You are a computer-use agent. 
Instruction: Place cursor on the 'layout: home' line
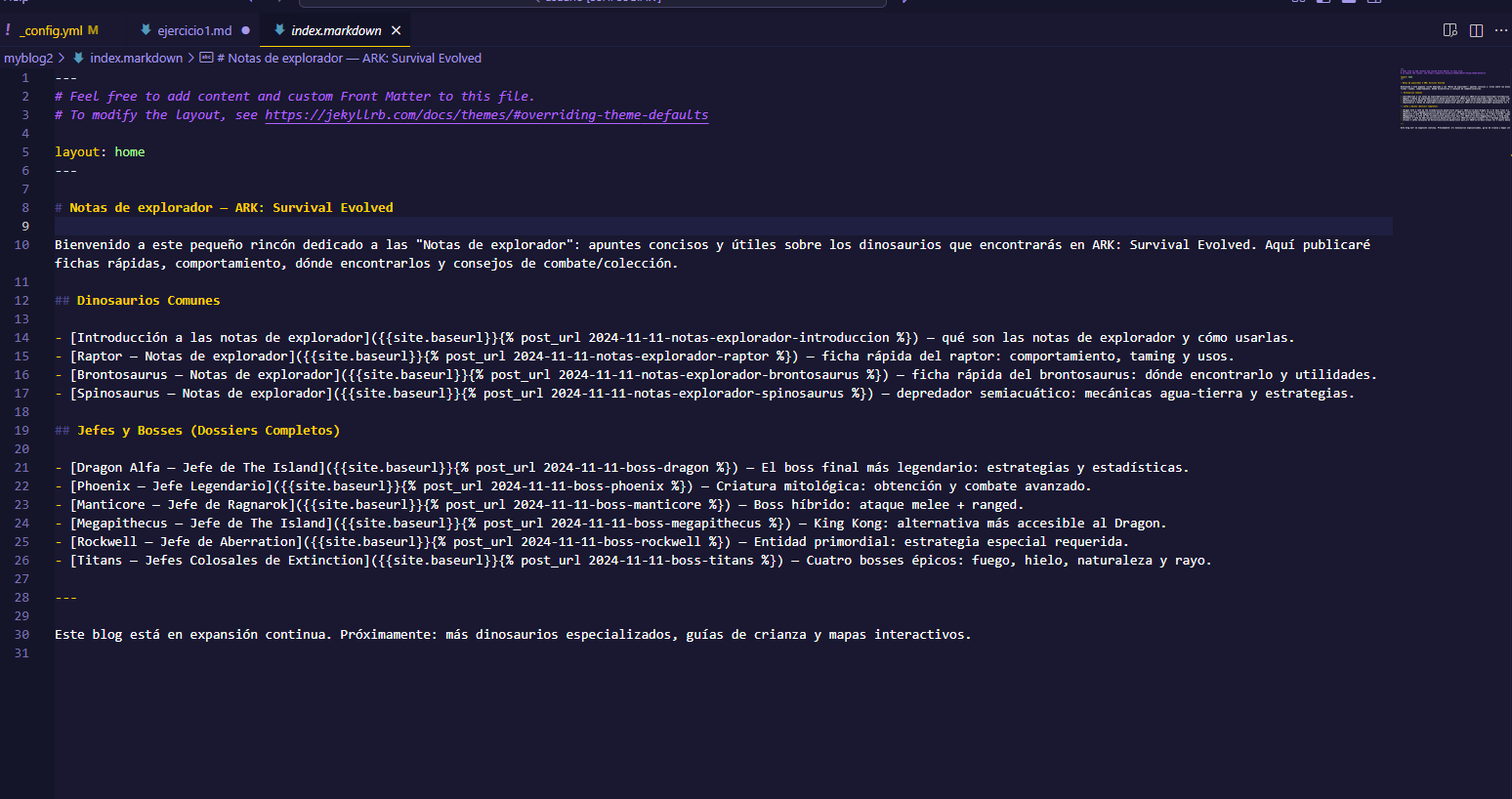click(100, 152)
